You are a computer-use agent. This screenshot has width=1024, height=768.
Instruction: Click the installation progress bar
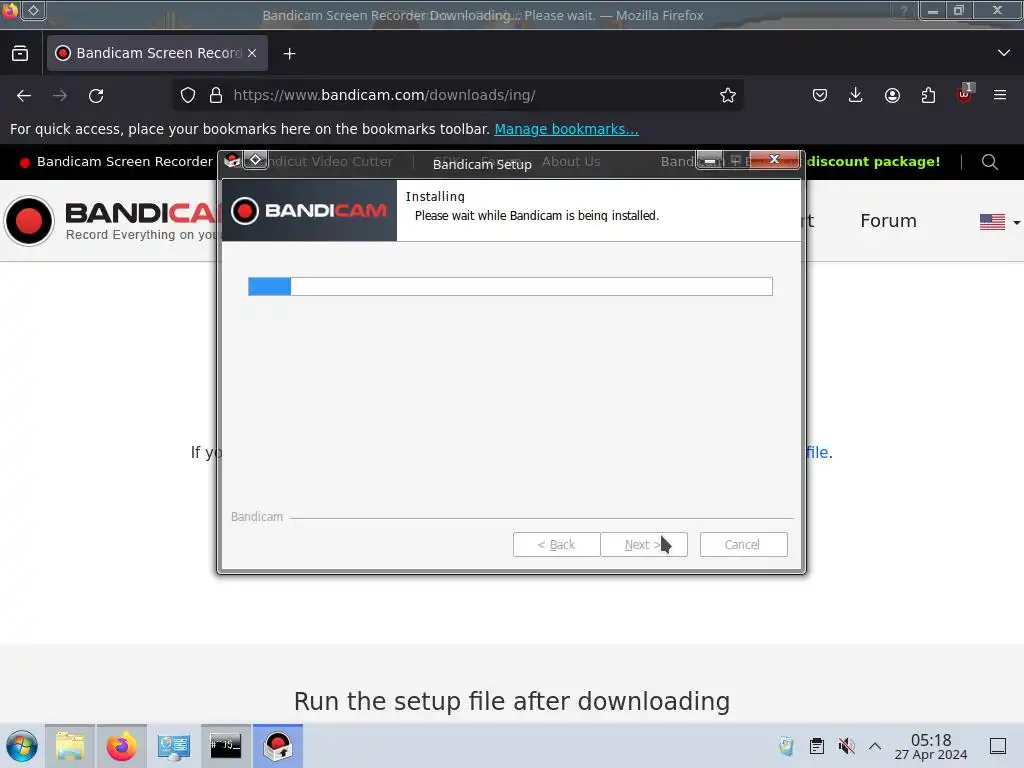(x=510, y=286)
